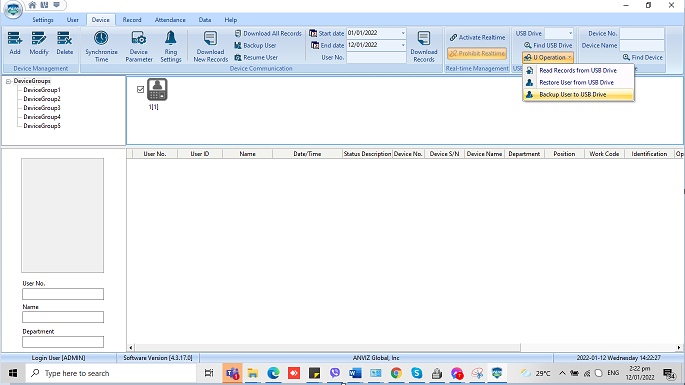Viewport: 685px width, 385px height.
Task: Open the USB Drive combo box
Action: pyautogui.click(x=559, y=33)
